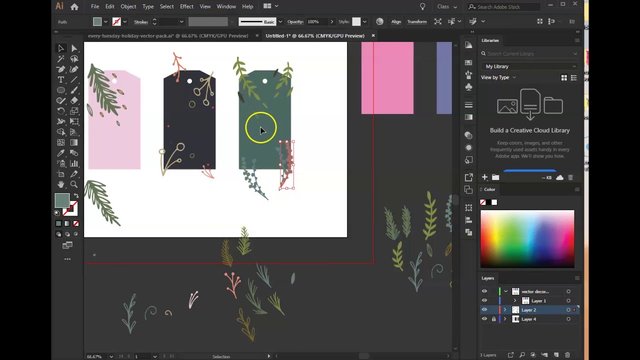640x360 pixels.
Task: Switch Libraries to list view
Action: [x=574, y=78]
